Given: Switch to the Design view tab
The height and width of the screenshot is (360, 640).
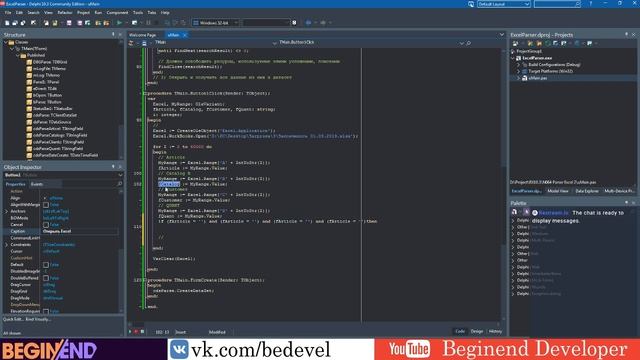Looking at the screenshot, I should coord(477,331).
